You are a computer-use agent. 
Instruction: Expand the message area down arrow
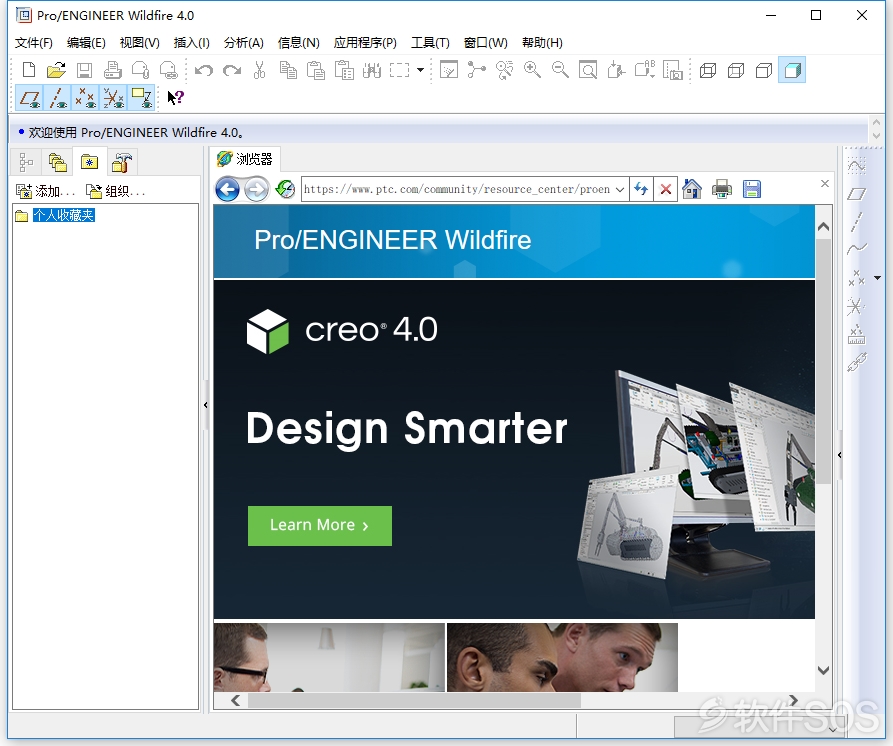pos(876,136)
